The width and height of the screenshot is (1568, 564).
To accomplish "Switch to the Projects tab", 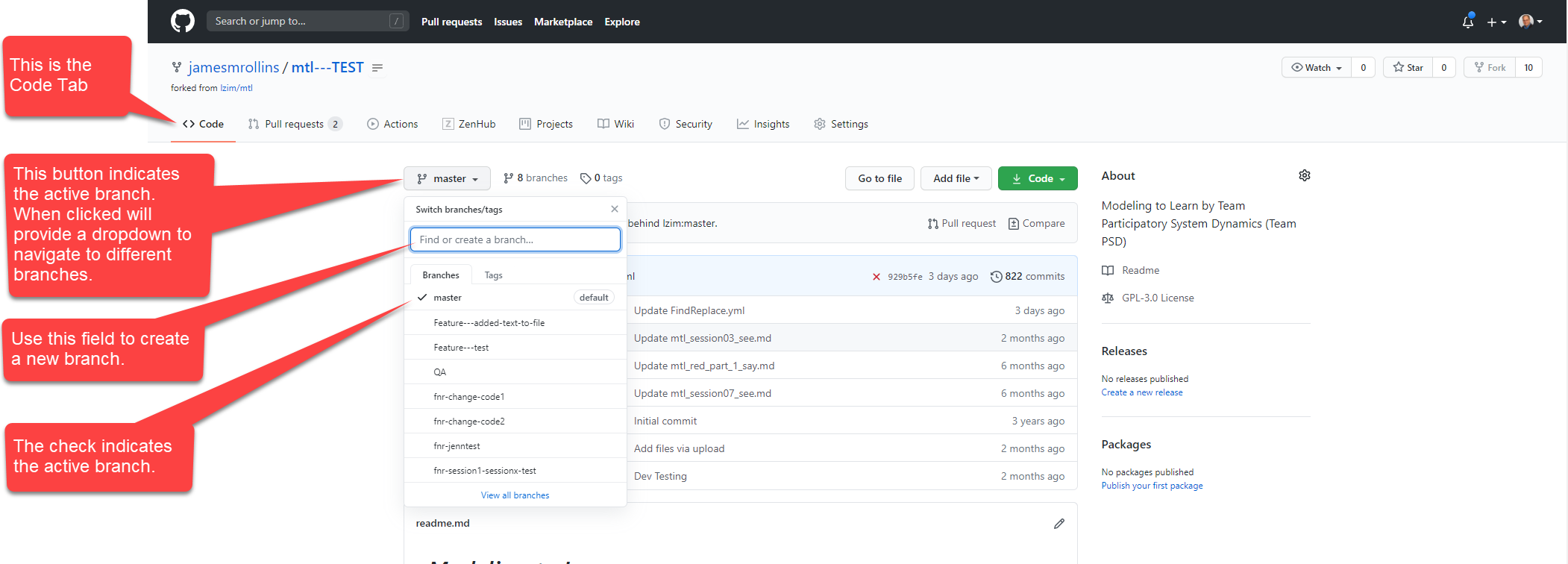I will pyautogui.click(x=546, y=124).
